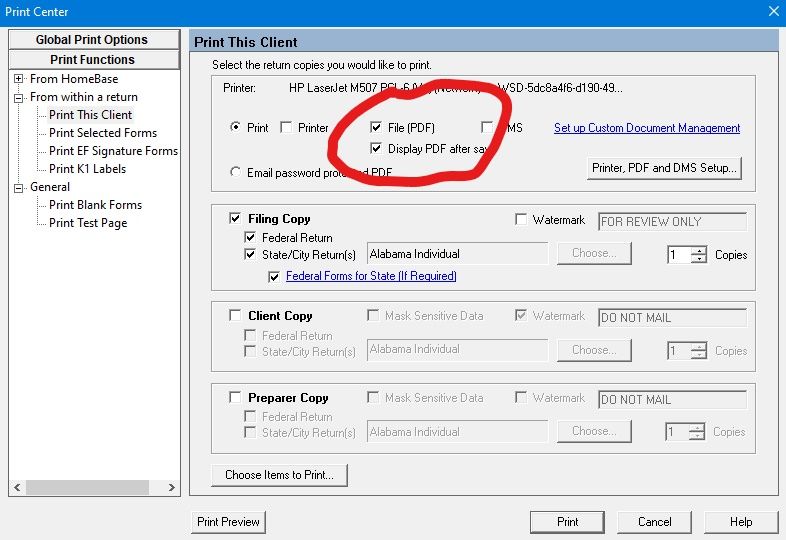Select Print K1 Labels item
The width and height of the screenshot is (786, 540).
click(x=87, y=169)
